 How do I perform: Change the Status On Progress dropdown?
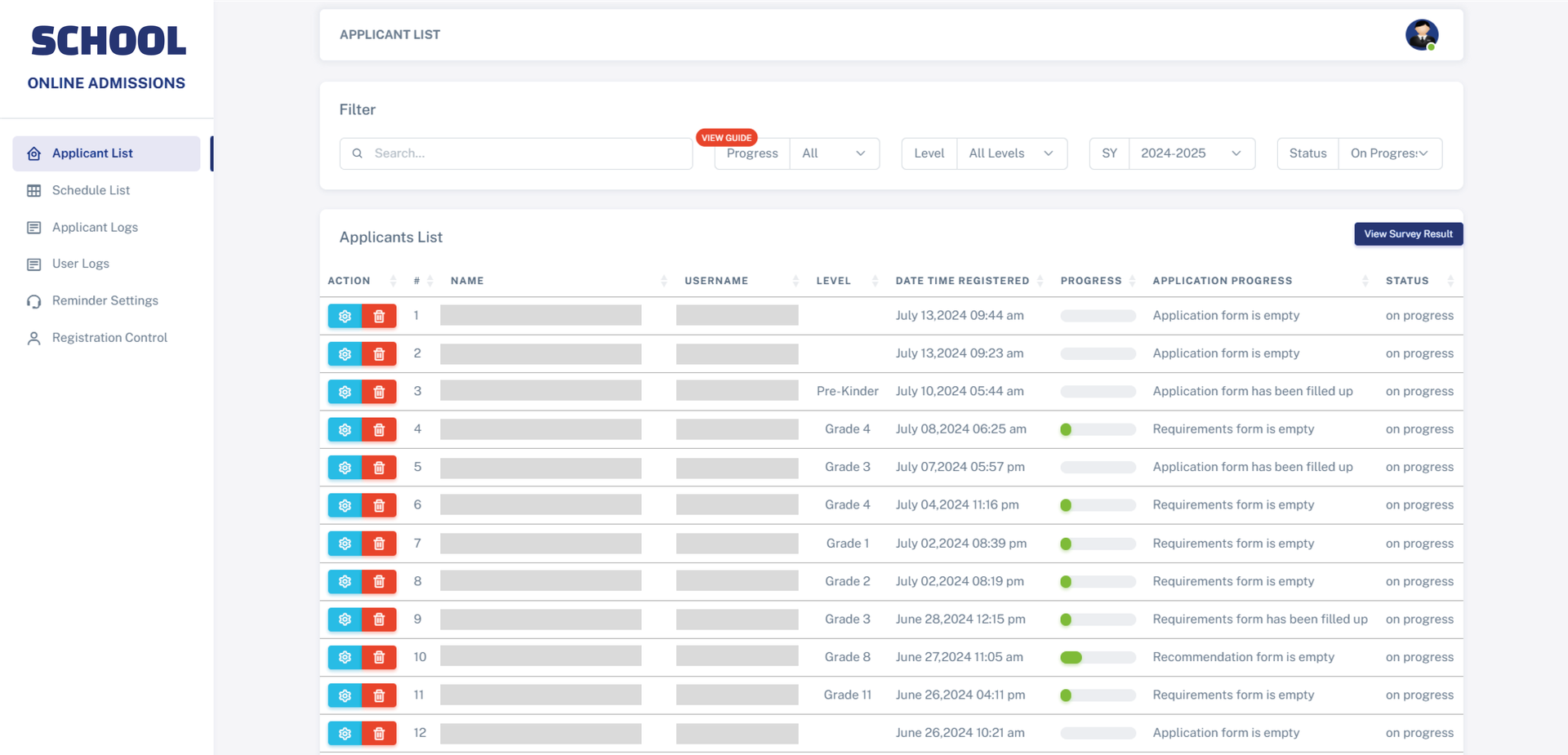1389,153
